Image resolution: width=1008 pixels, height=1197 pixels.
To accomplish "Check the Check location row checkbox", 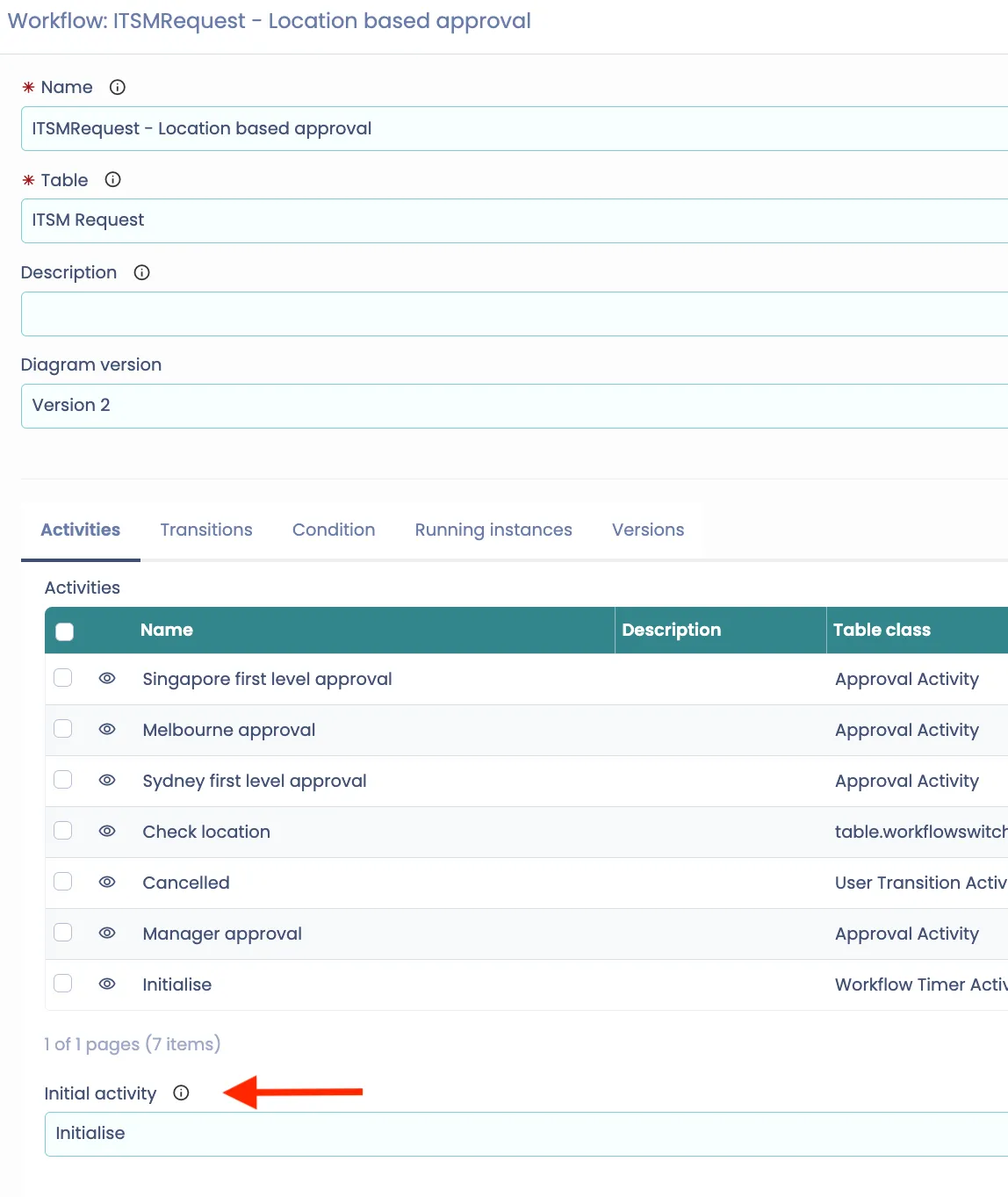I will point(63,831).
